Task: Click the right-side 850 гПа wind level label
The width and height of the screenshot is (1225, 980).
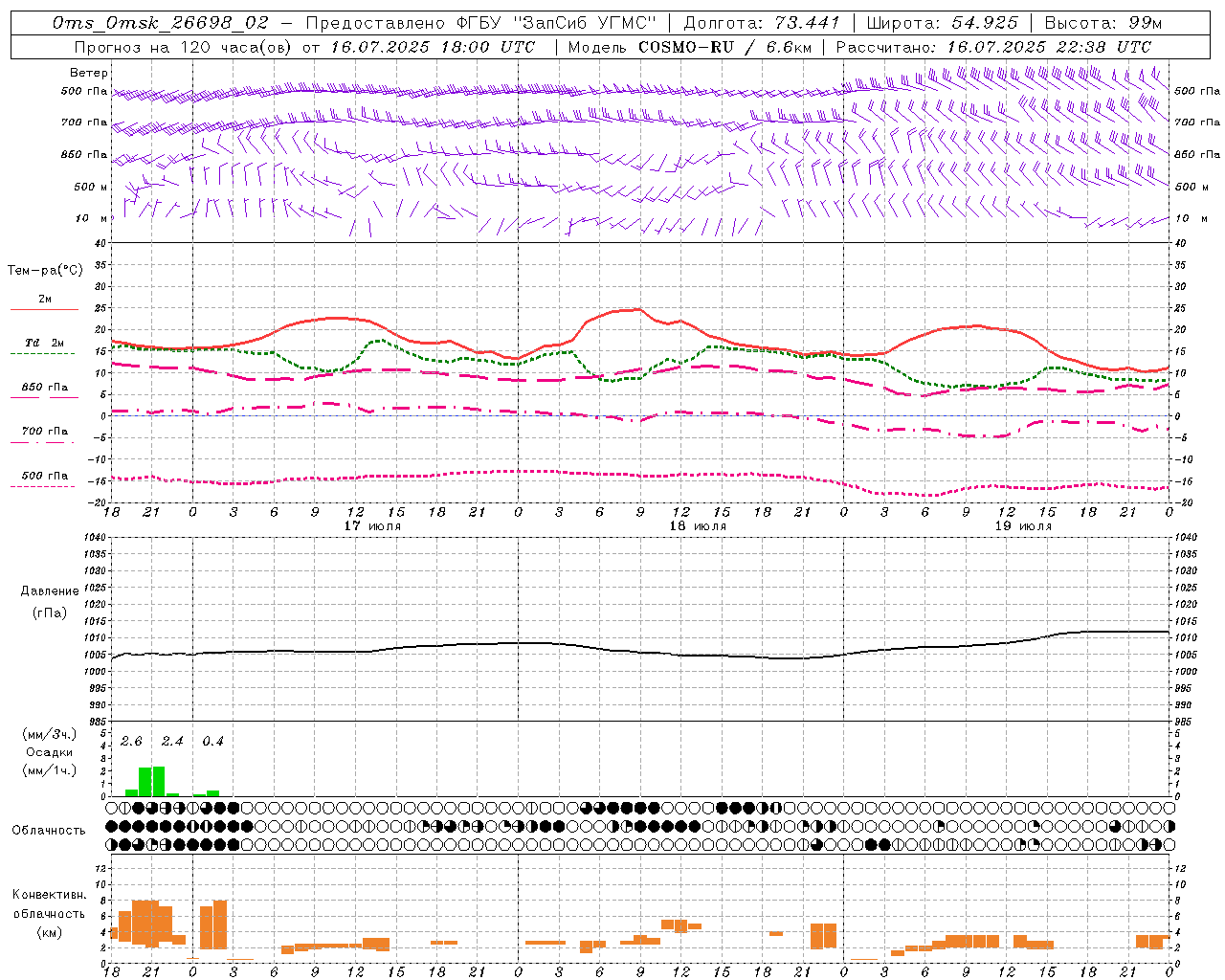Action: (x=1197, y=154)
